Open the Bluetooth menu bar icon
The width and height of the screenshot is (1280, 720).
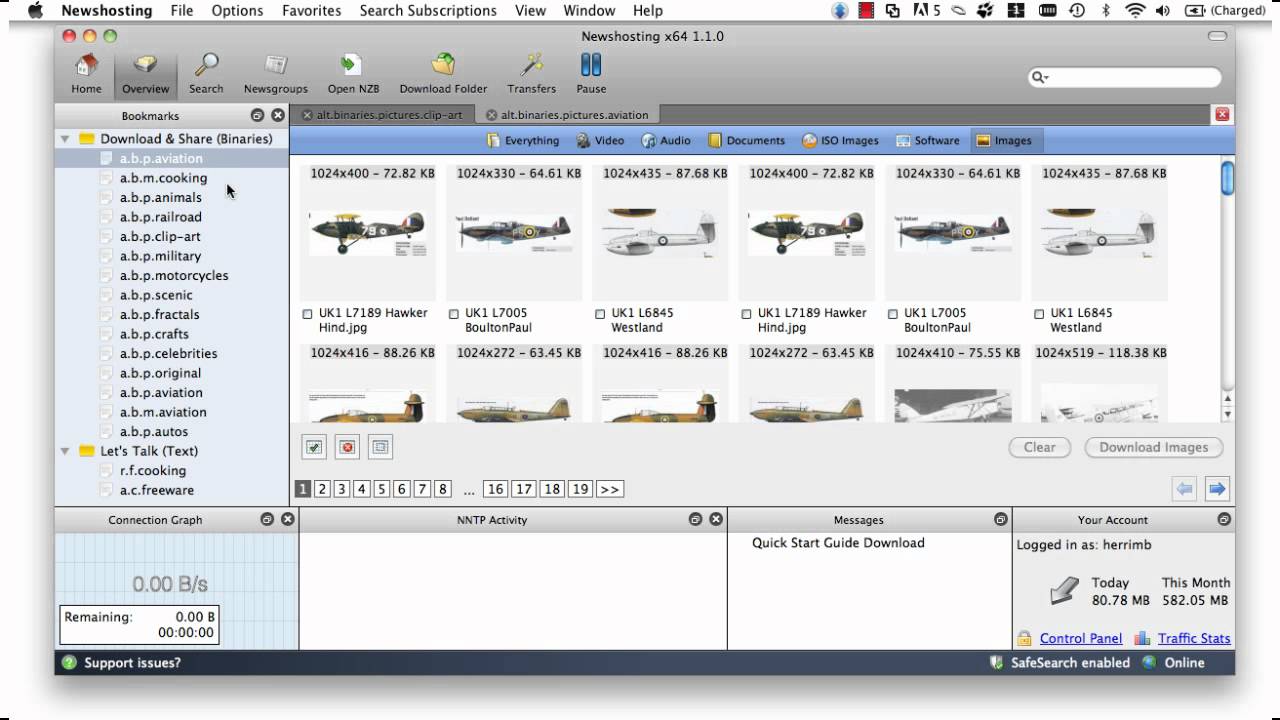1106,11
